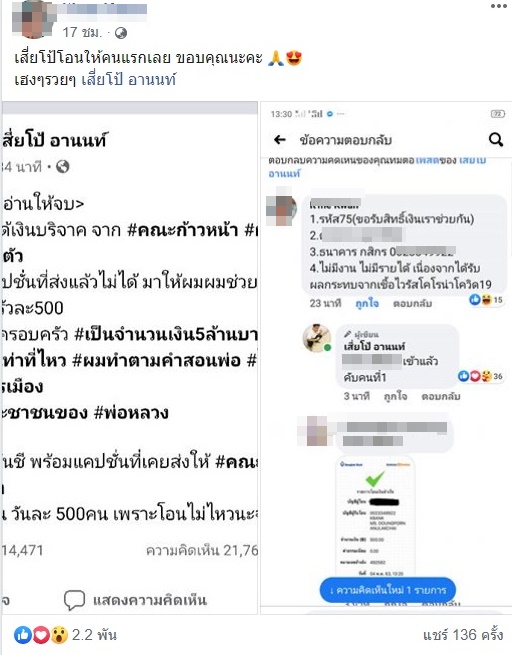Open the reactions on the เสี่ยโป้ อานนท์ reply showing 36
This screenshot has height=655, width=512.
pos(480,376)
